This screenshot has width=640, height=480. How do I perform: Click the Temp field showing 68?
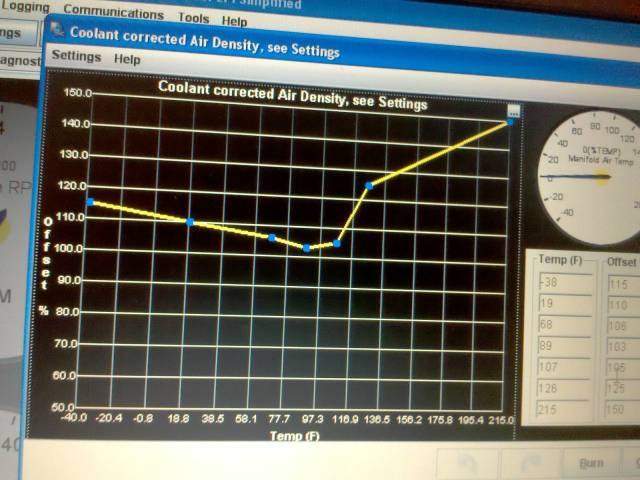coord(564,325)
